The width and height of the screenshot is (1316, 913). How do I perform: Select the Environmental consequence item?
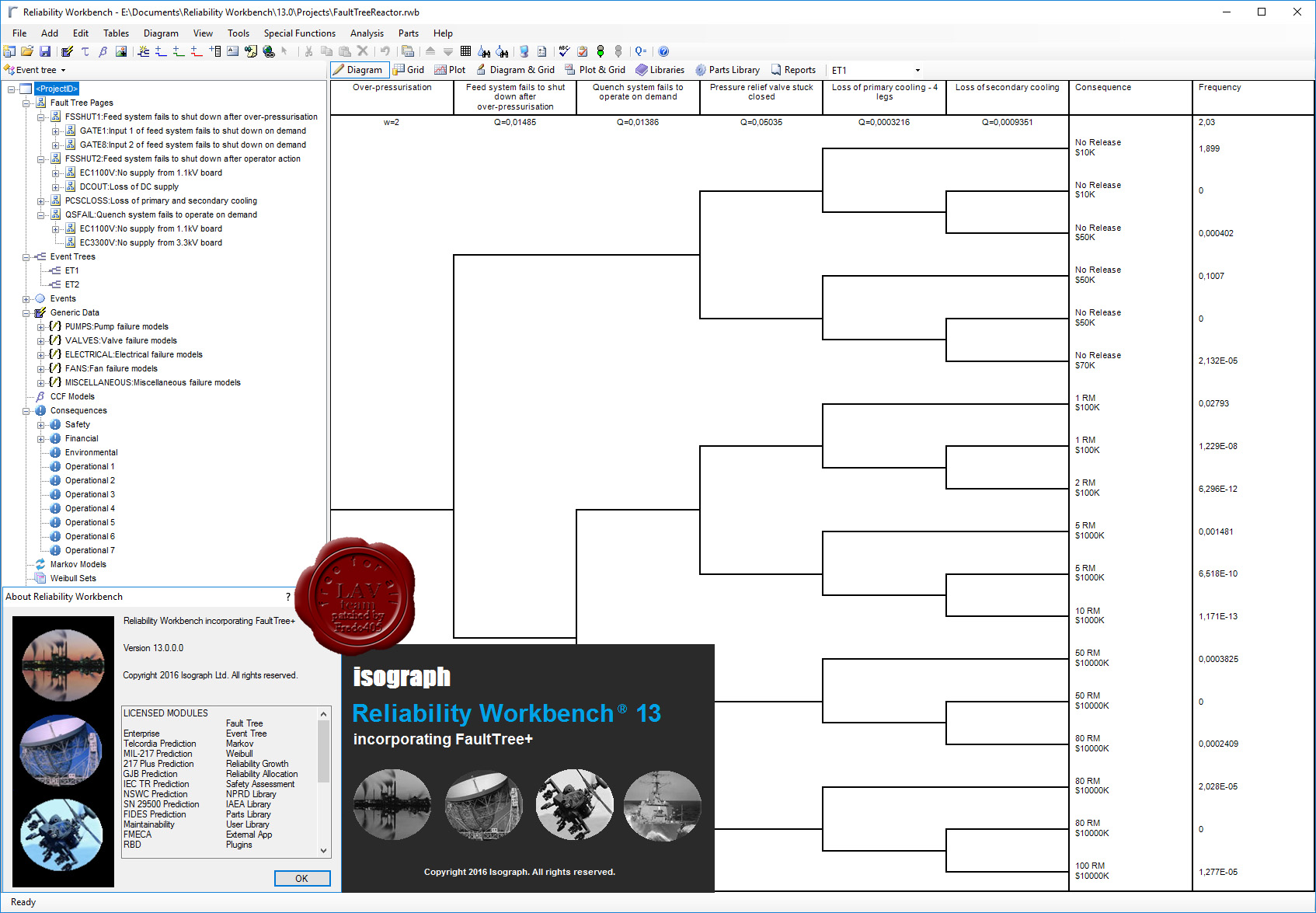[92, 452]
